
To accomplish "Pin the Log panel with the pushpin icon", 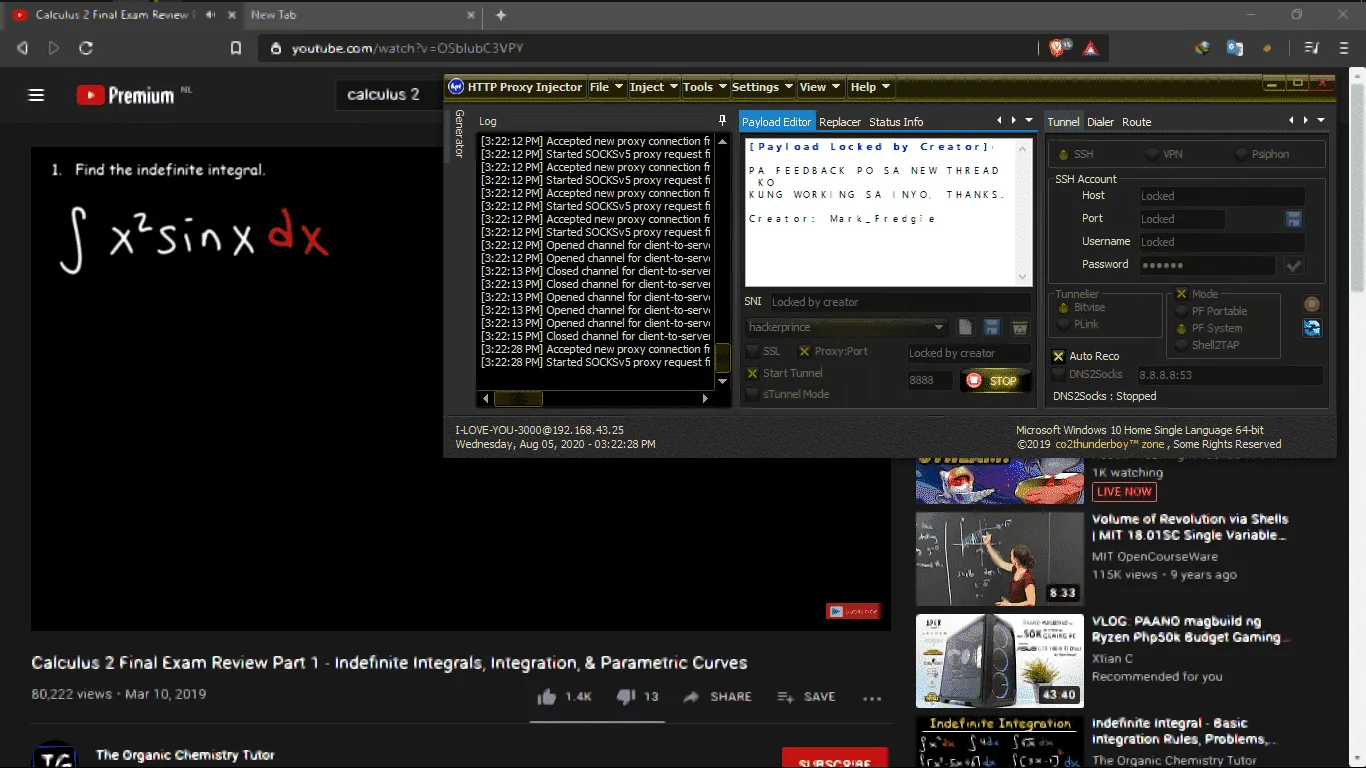I will [x=723, y=121].
